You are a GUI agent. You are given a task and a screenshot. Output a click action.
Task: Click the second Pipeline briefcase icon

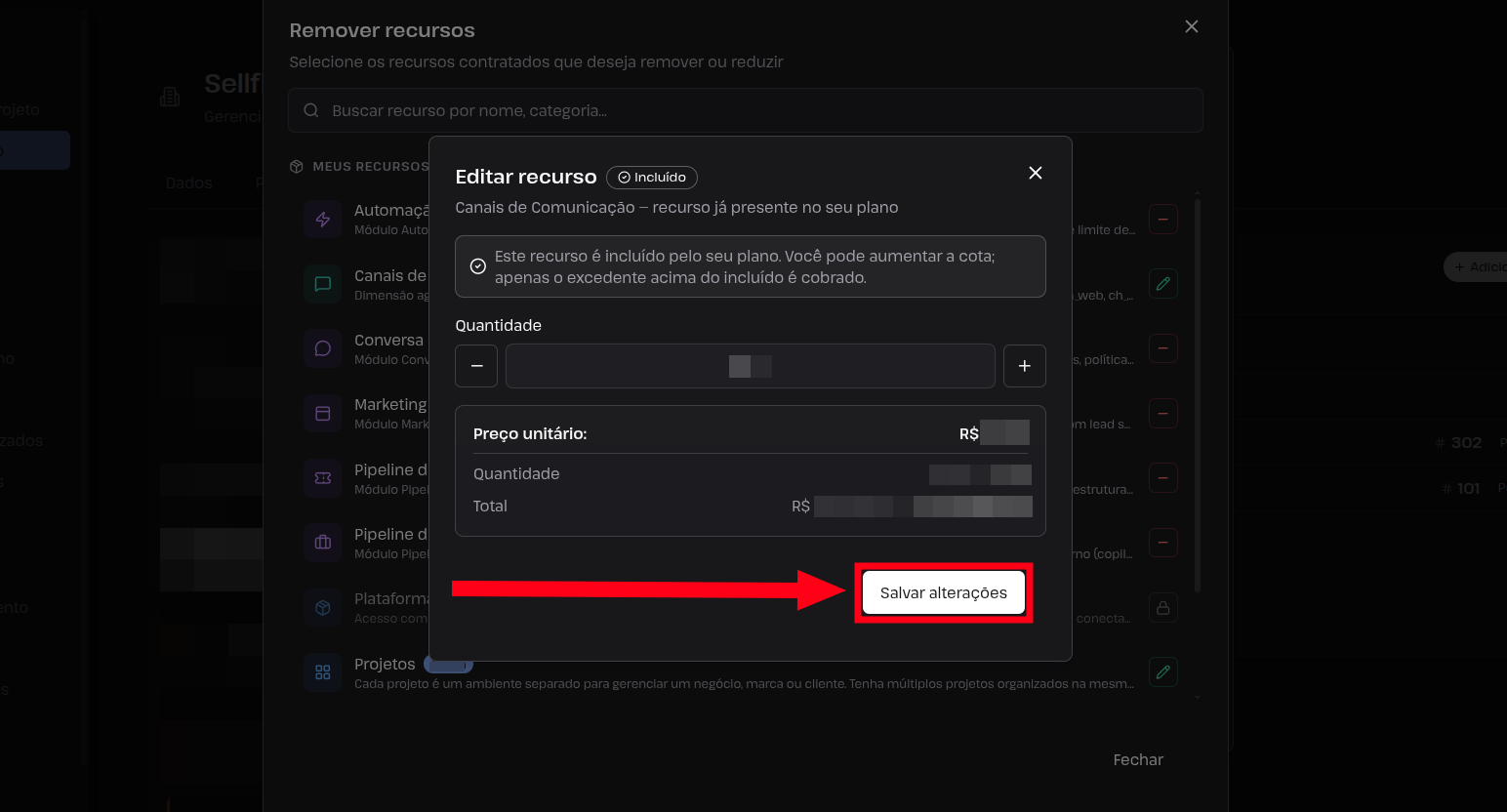coord(323,543)
